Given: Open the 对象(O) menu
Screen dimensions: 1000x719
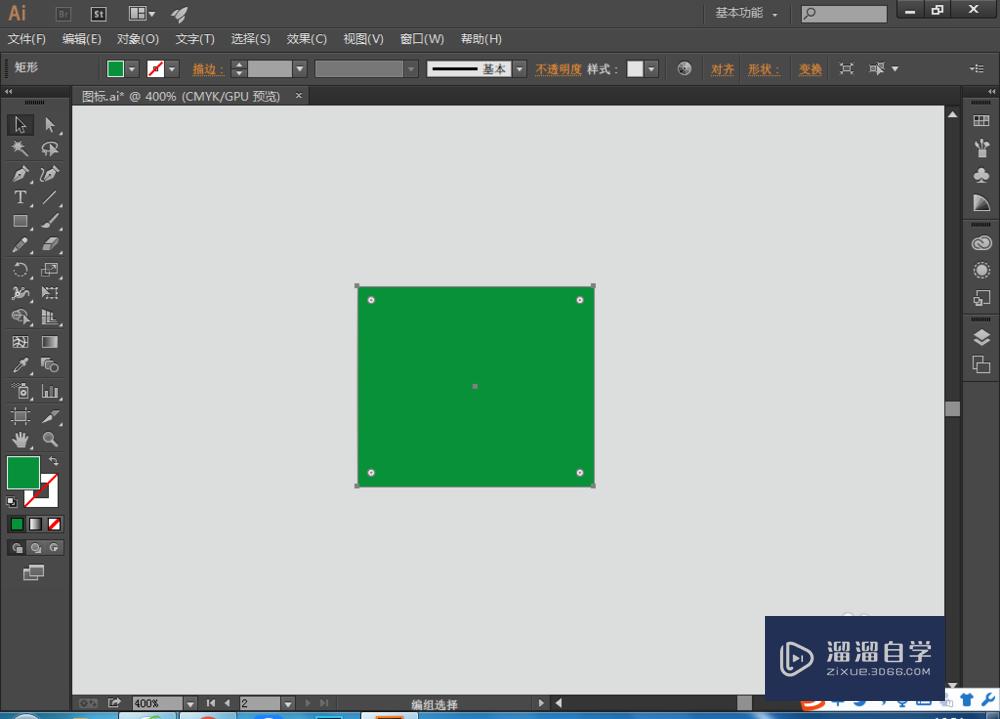Looking at the screenshot, I should [138, 39].
